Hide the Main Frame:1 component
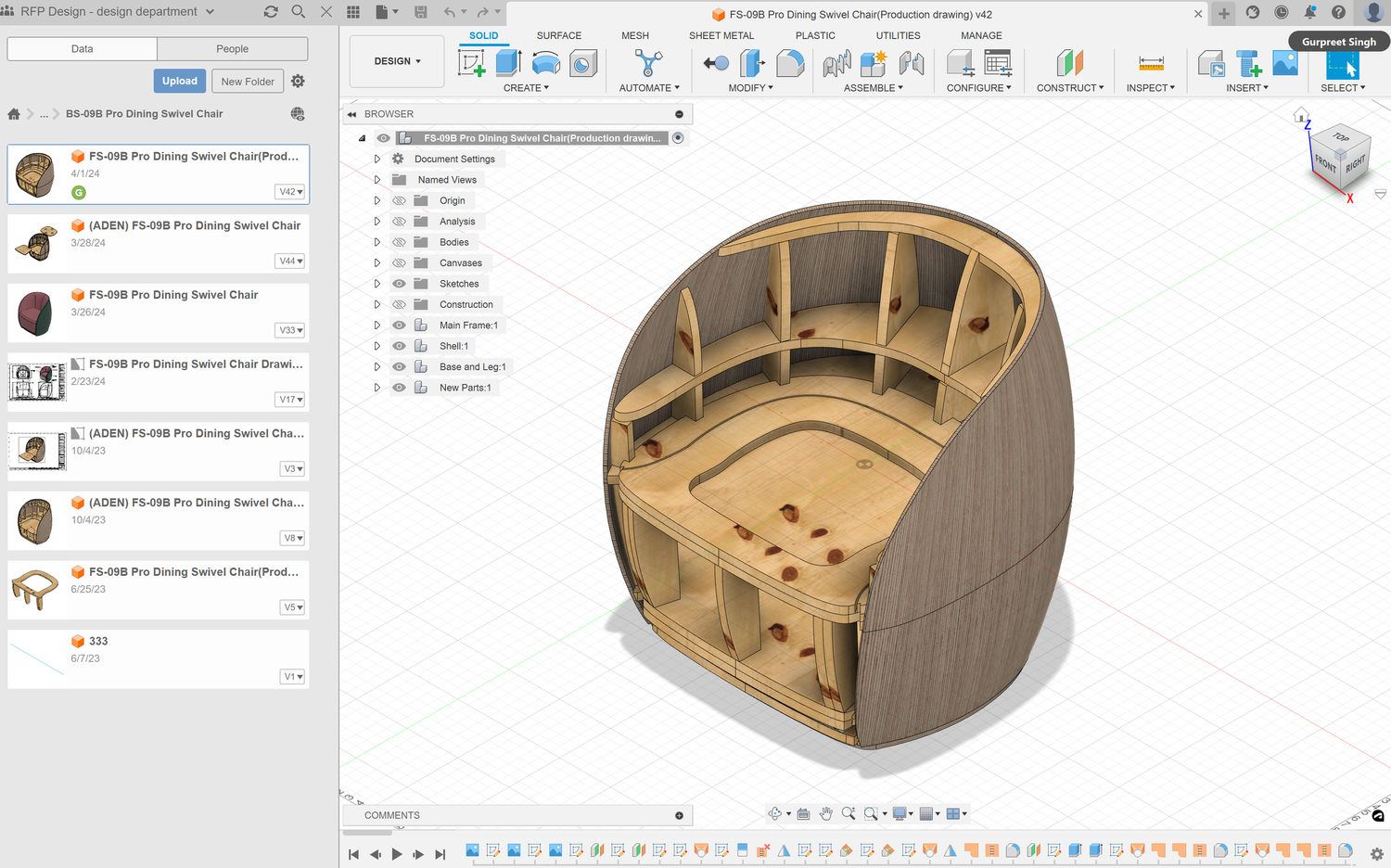Screen dimensions: 1391x868 399,325
